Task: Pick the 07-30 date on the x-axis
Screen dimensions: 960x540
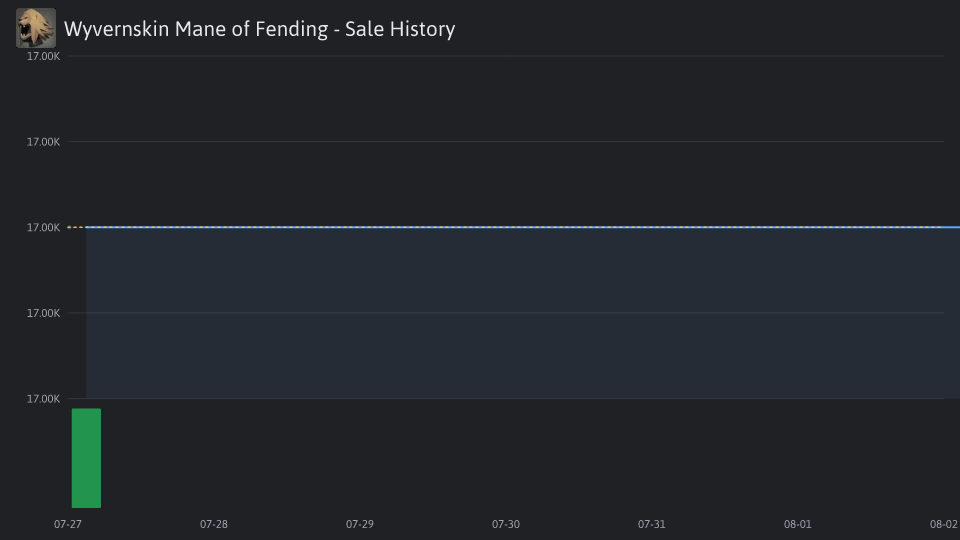Action: (x=506, y=524)
